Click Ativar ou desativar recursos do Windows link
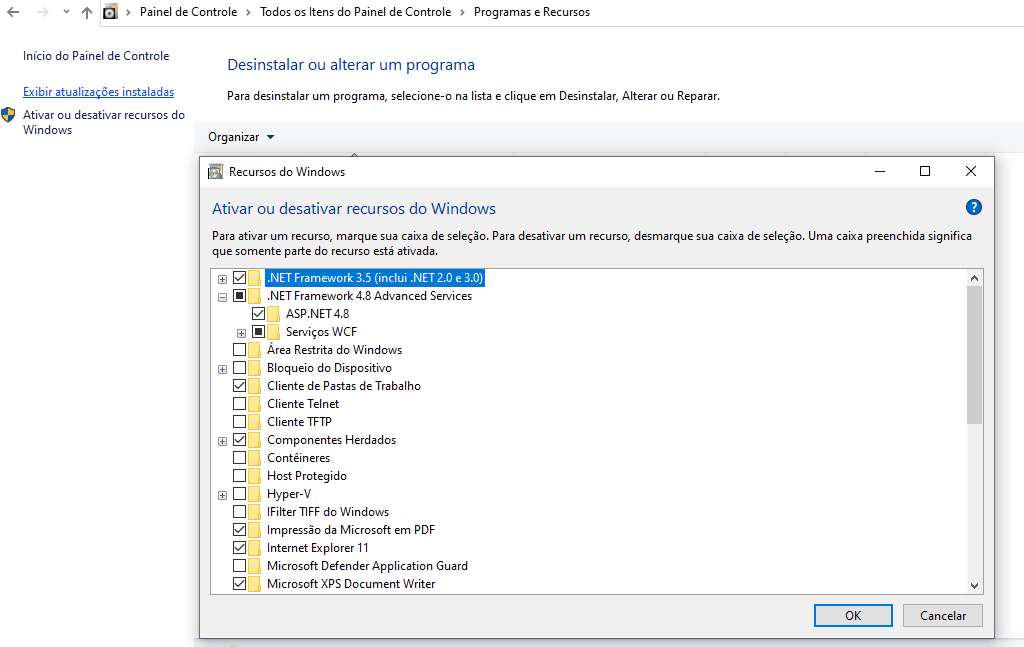 104,122
